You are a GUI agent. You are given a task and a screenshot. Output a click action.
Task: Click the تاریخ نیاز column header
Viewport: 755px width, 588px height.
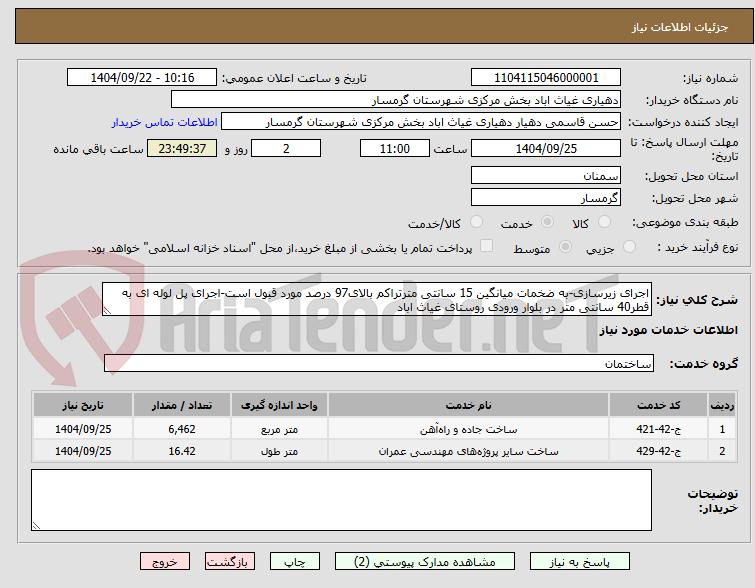[x=83, y=405]
